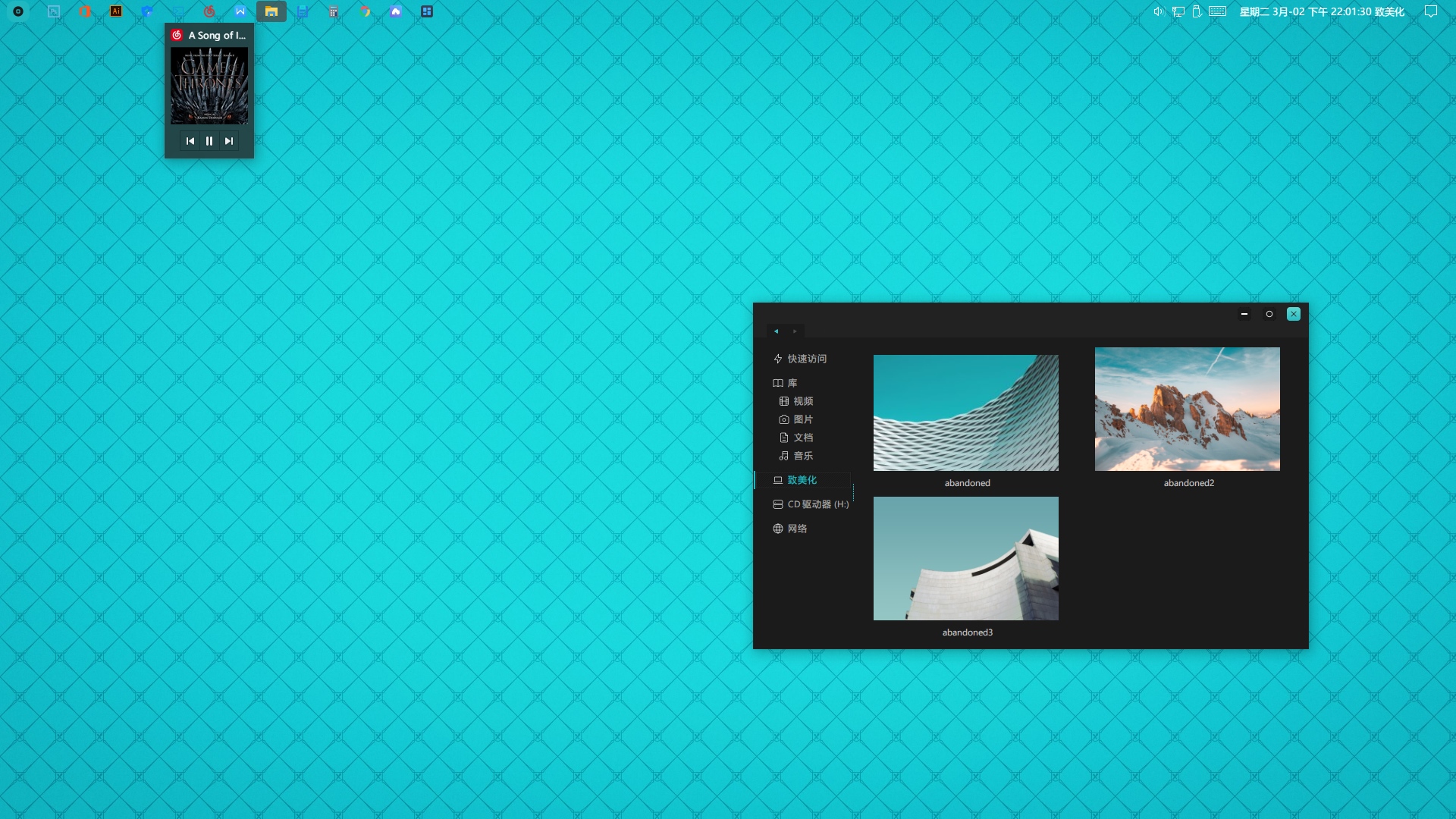Select the abandoned3 building thumbnail
The height and width of the screenshot is (819, 1456).
966,558
